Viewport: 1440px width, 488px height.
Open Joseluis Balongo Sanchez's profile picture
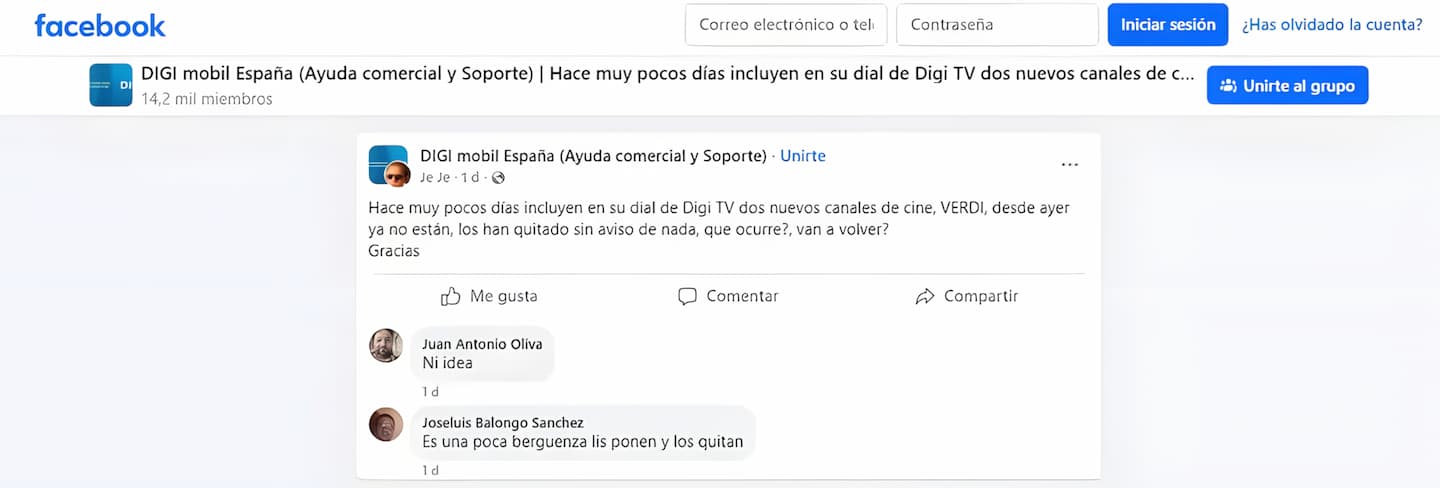click(386, 425)
